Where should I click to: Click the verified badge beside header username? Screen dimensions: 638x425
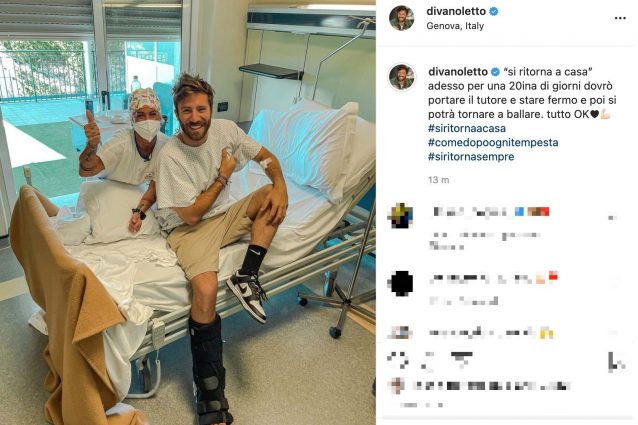[494, 11]
